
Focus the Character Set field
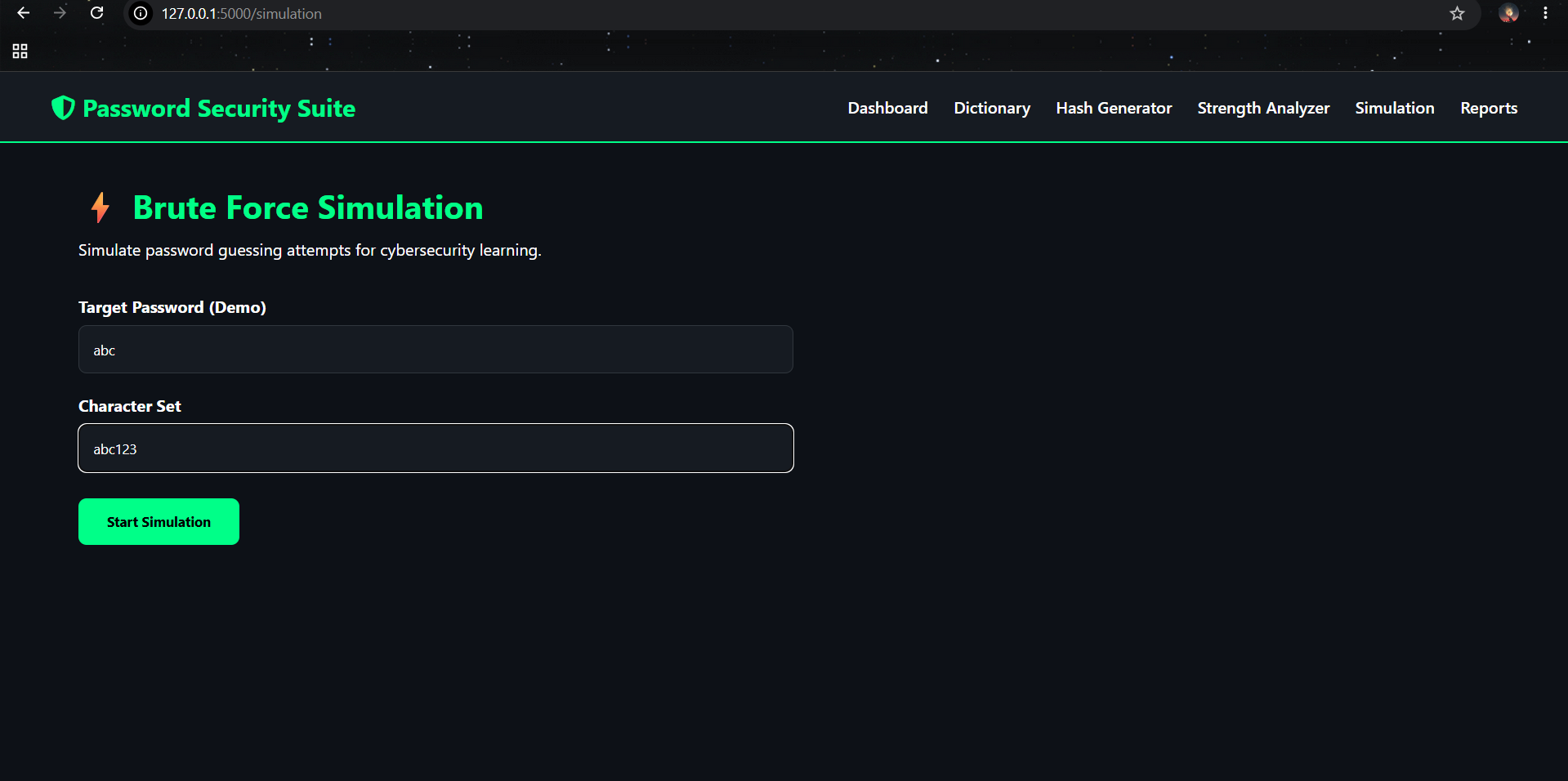coord(436,448)
